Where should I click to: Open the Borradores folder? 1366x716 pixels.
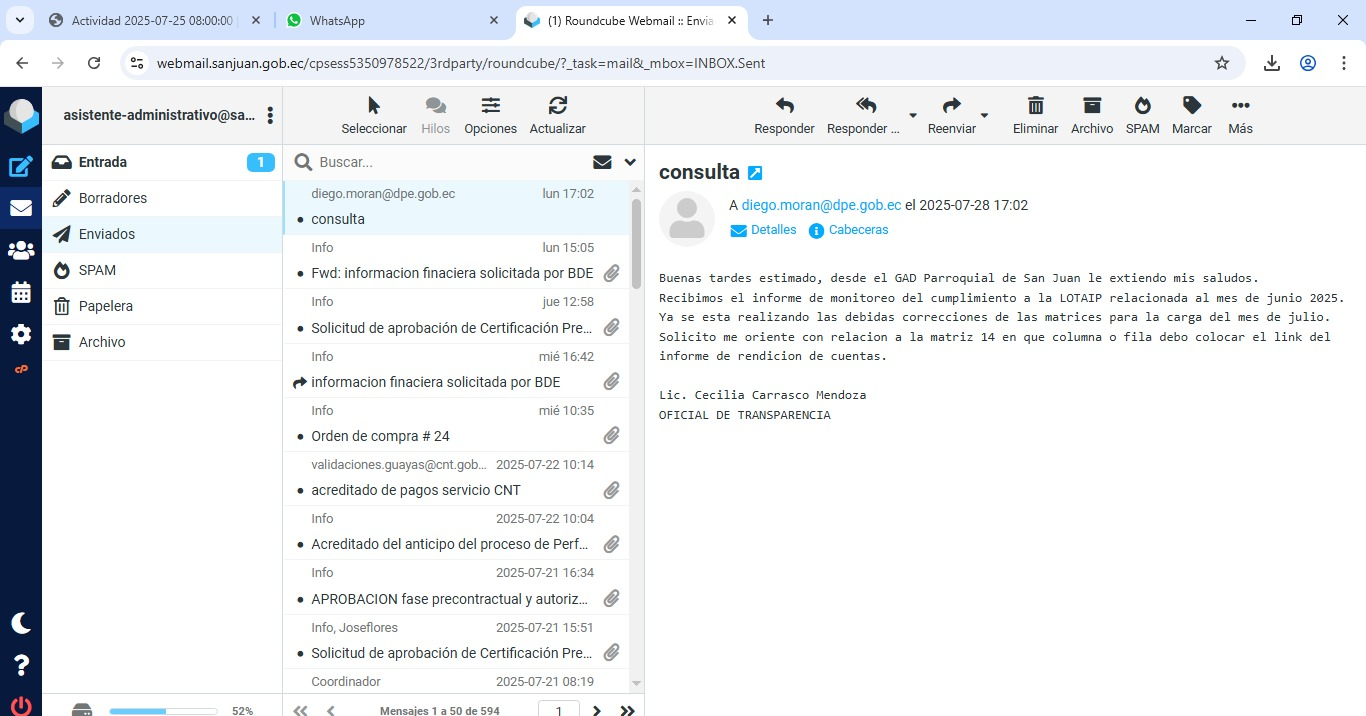pyautogui.click(x=113, y=198)
